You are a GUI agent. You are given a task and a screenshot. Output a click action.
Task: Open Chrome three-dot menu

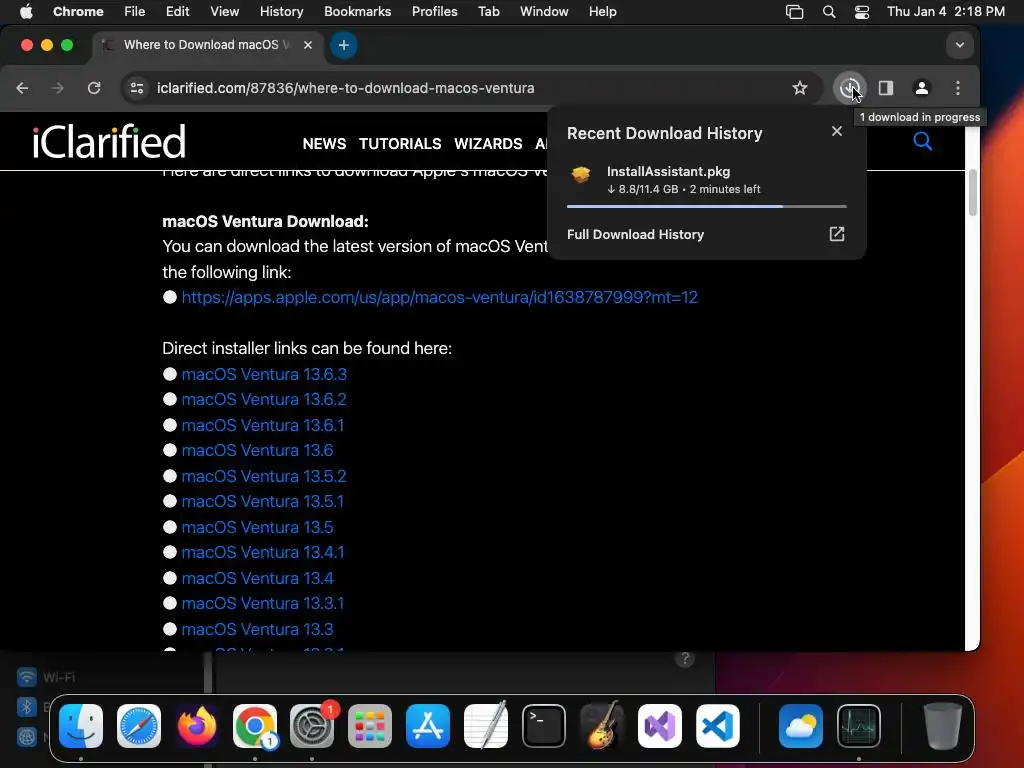point(957,88)
